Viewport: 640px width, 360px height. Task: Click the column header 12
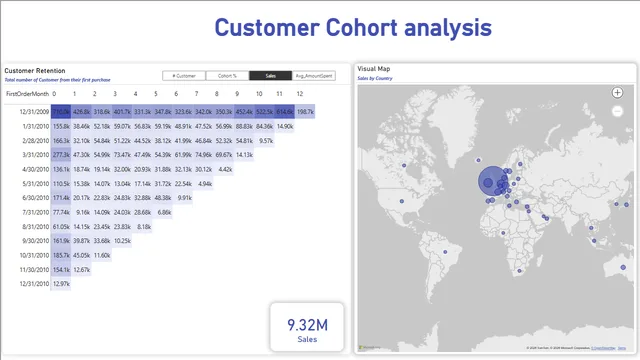click(x=300, y=94)
